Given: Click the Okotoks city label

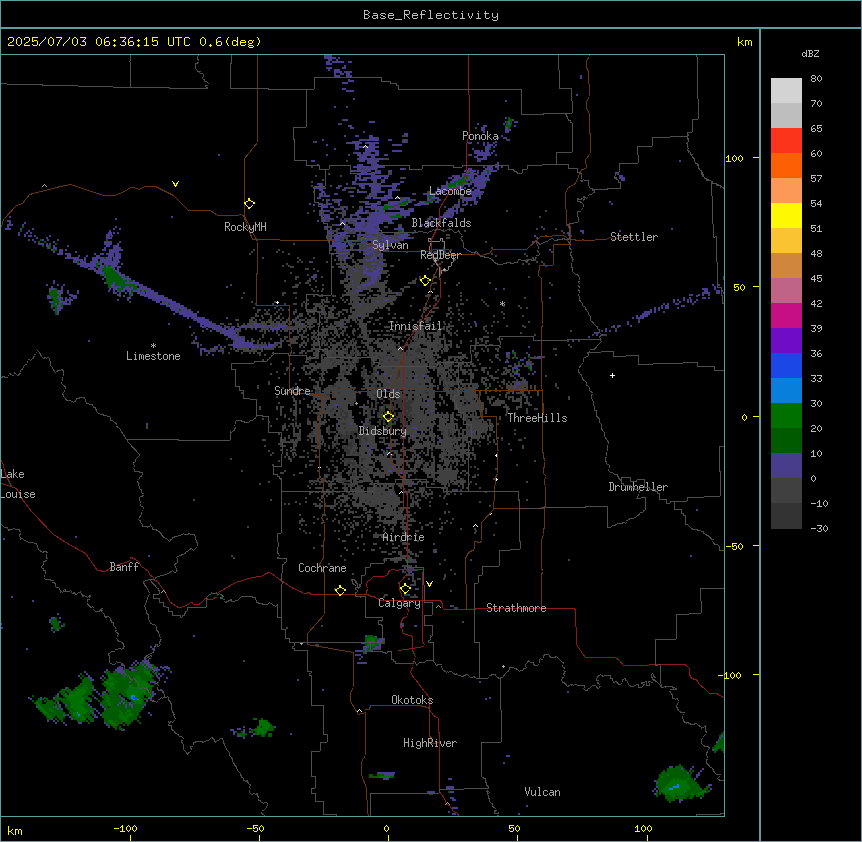Looking at the screenshot, I should (412, 700).
